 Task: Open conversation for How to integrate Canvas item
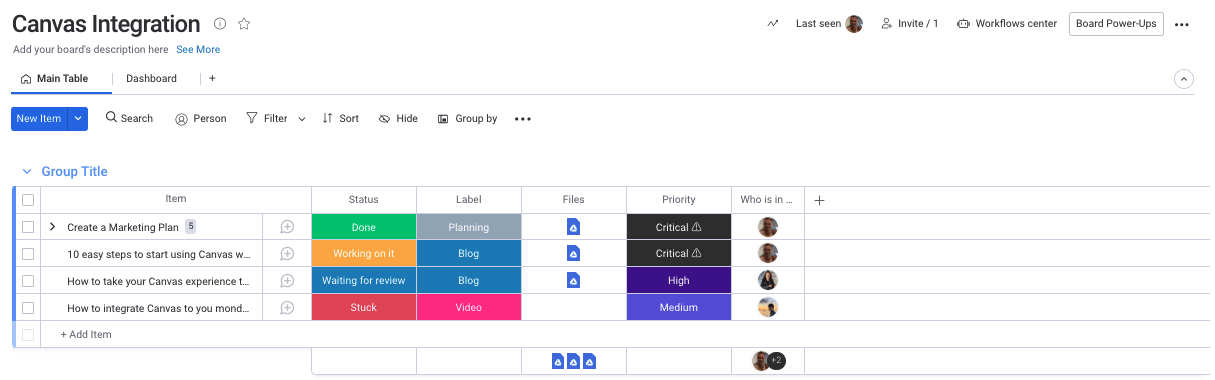point(287,308)
